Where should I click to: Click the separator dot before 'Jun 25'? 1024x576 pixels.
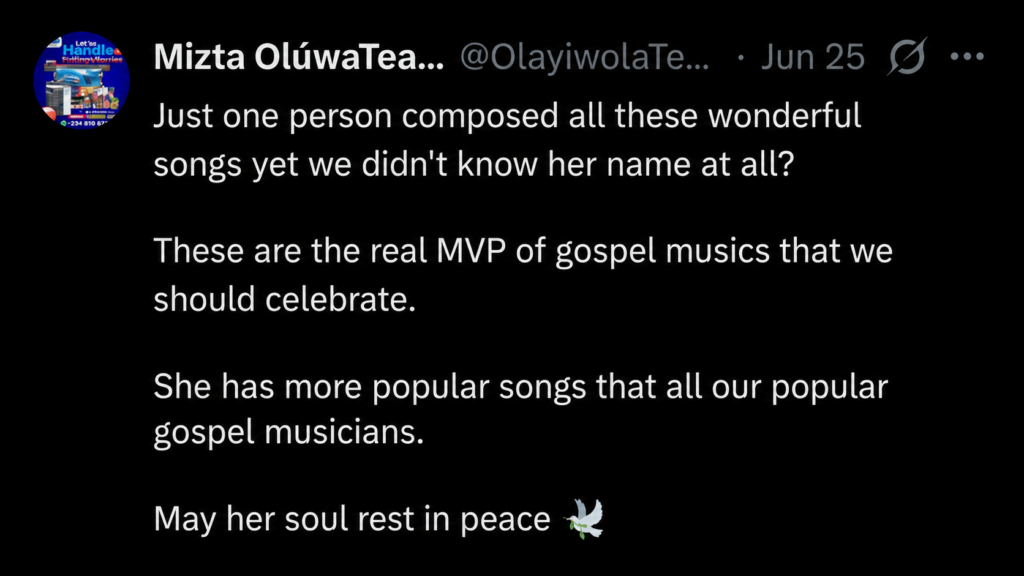[x=740, y=57]
